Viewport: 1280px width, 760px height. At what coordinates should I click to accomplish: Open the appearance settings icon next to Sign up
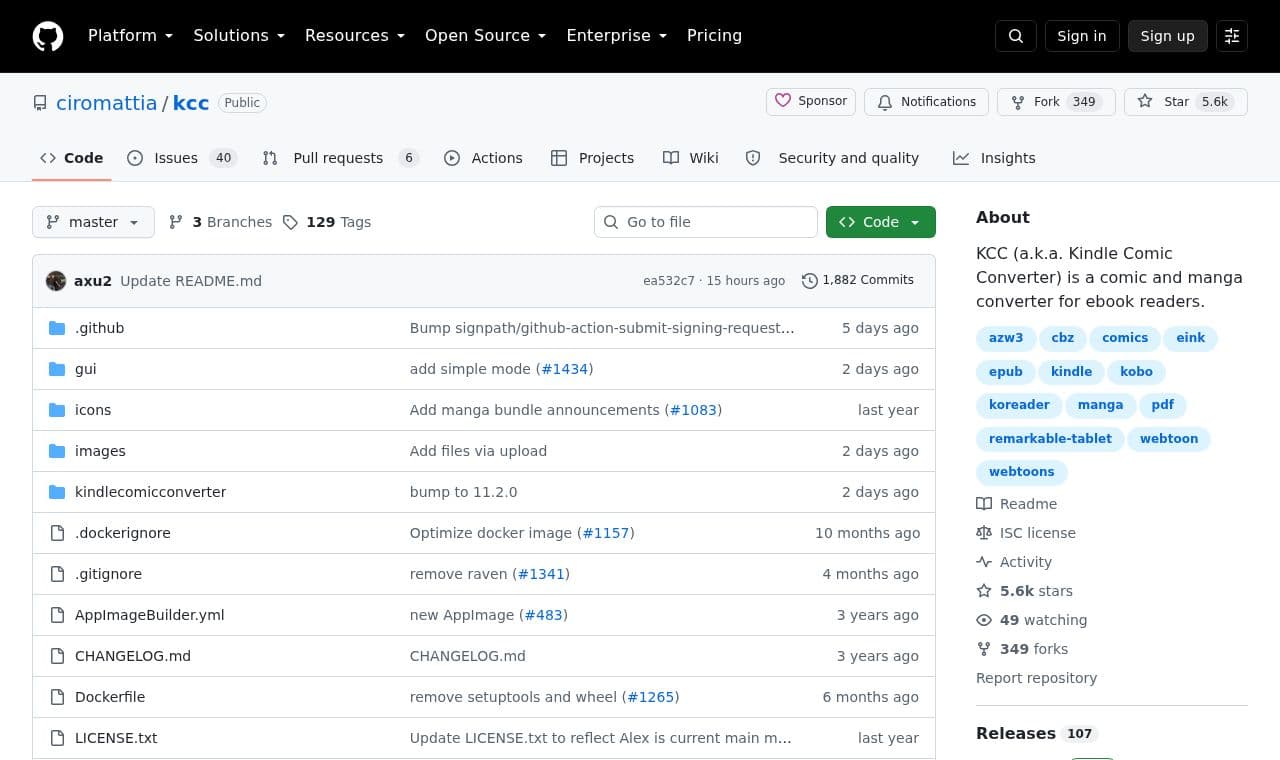[x=1232, y=36]
